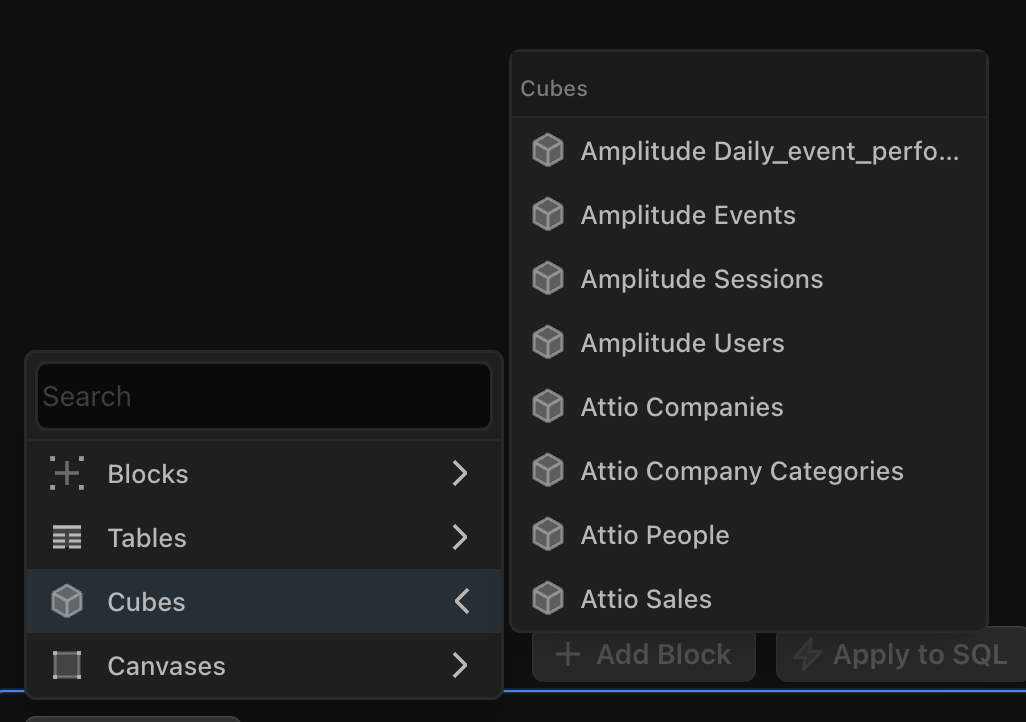Click cube icon beside Attio Sales
This screenshot has height=722, width=1026.
548,599
